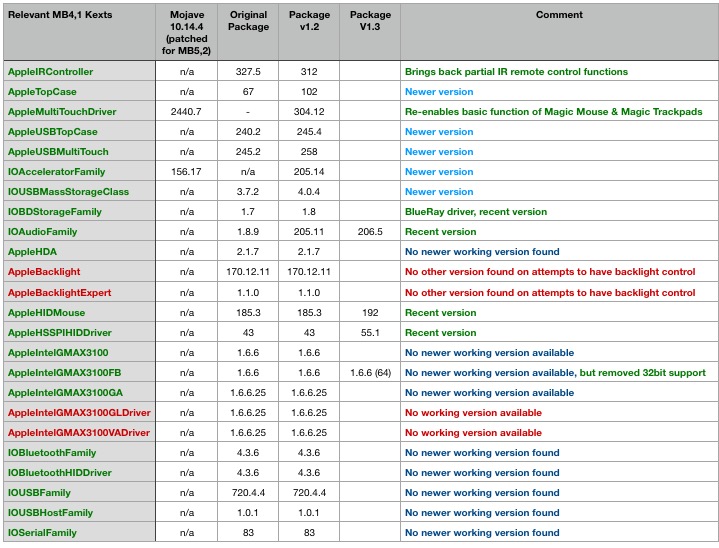The image size is (719, 548).
Task: Click the backlight control comment for AppleBacklight
Action: (550, 272)
